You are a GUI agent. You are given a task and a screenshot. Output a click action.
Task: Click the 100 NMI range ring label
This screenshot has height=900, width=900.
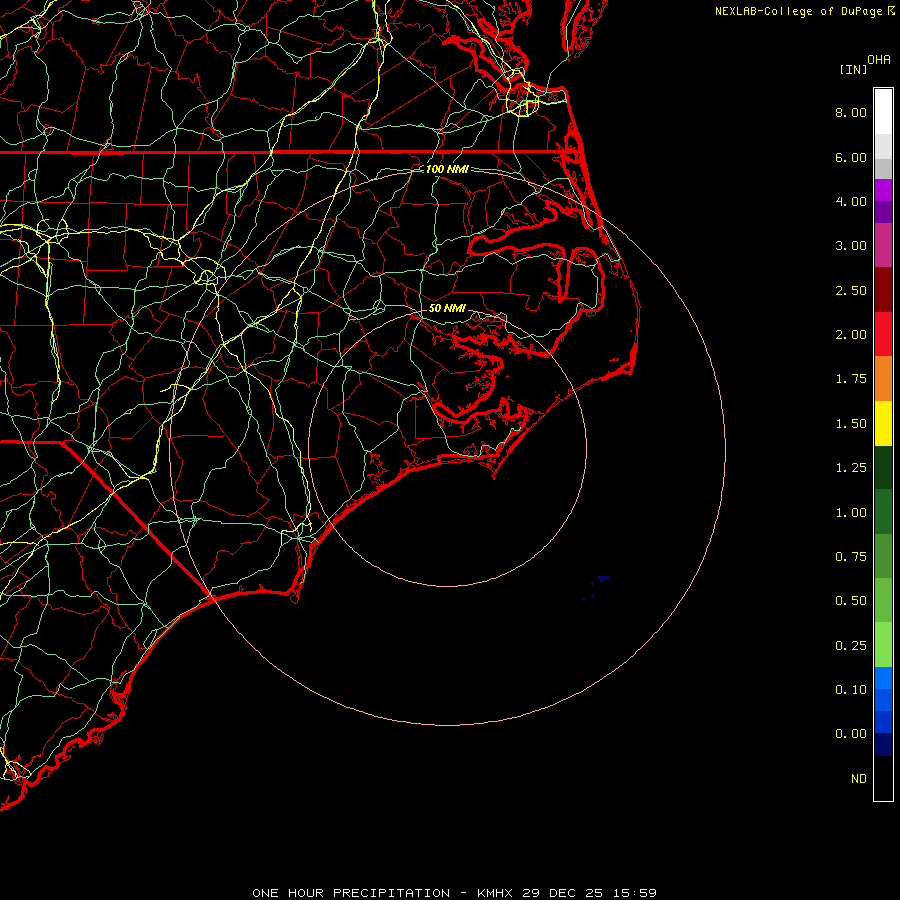click(x=447, y=169)
